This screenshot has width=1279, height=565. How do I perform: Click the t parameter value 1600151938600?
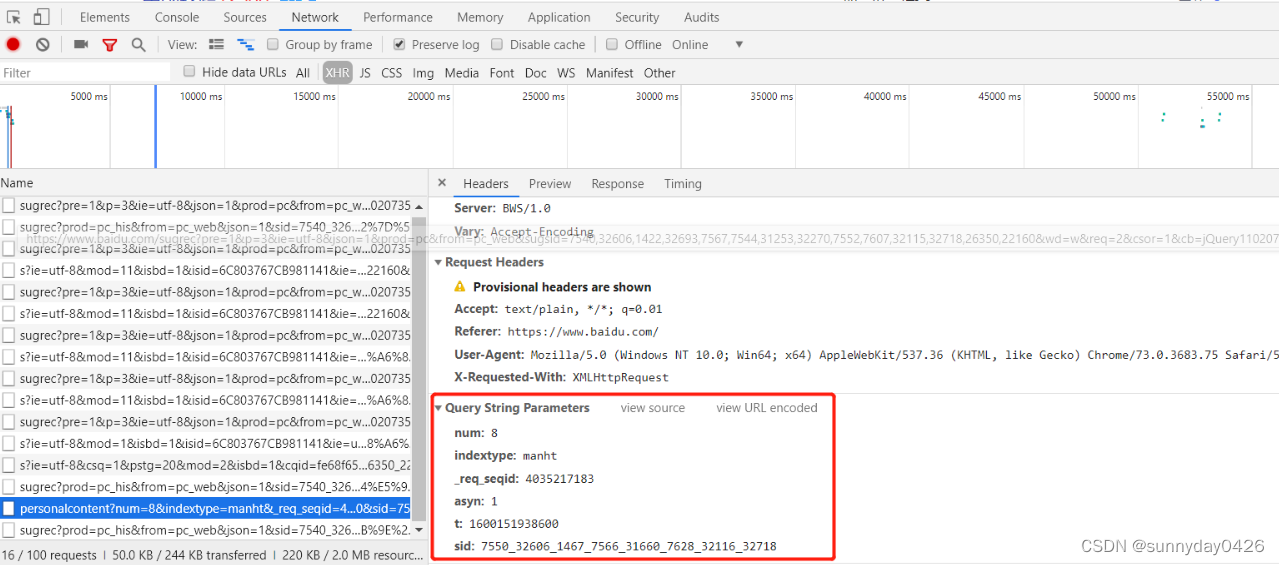(514, 524)
